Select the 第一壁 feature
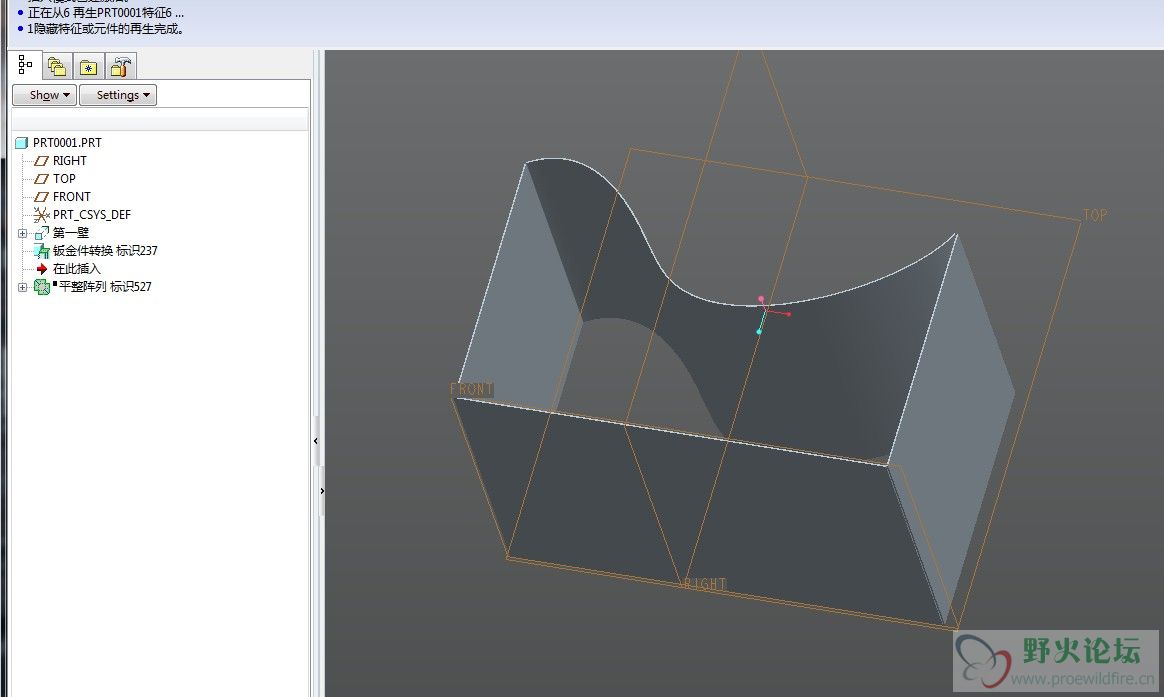 (x=71, y=232)
